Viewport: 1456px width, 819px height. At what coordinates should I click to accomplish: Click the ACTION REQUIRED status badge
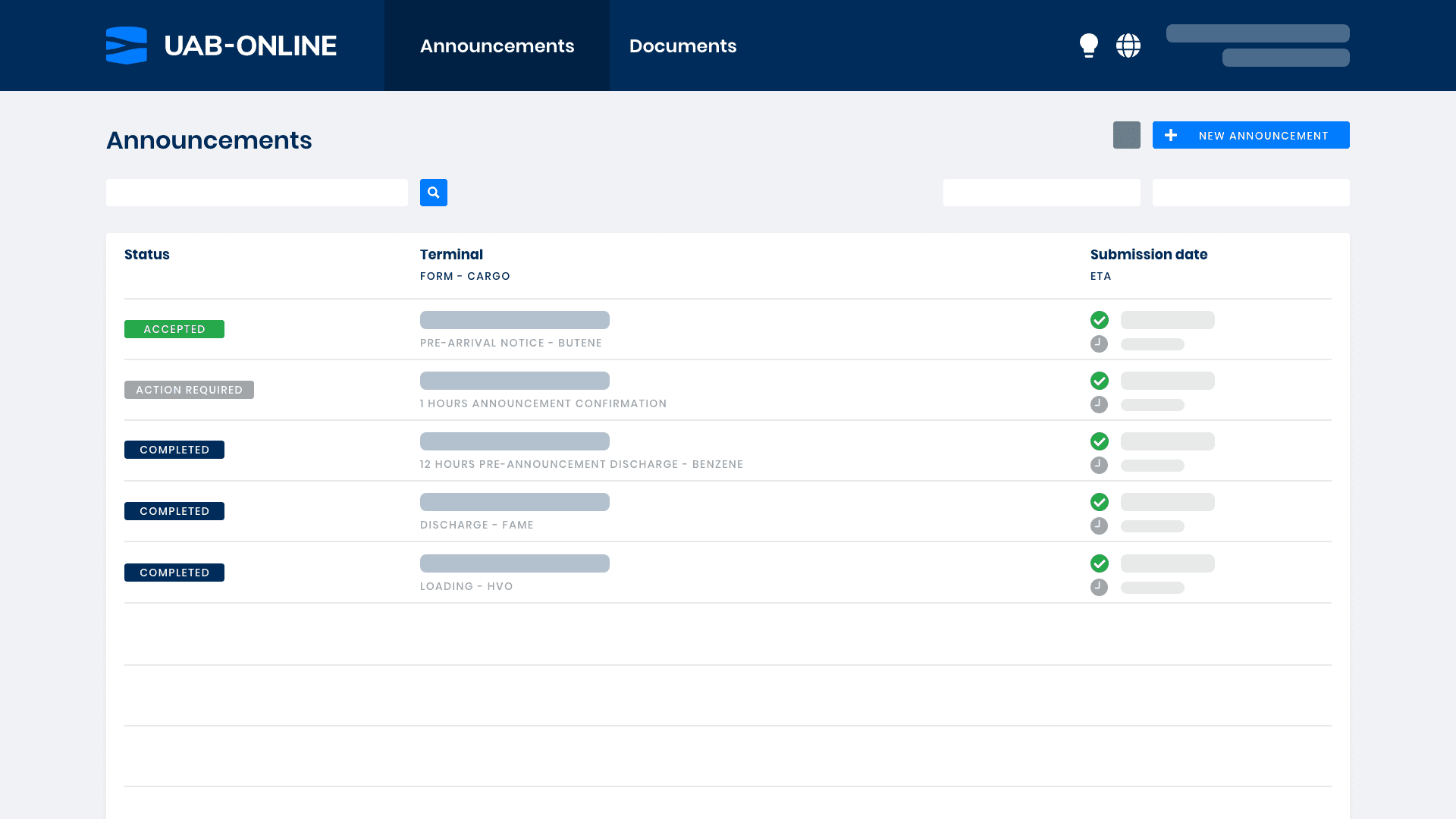[x=189, y=390]
